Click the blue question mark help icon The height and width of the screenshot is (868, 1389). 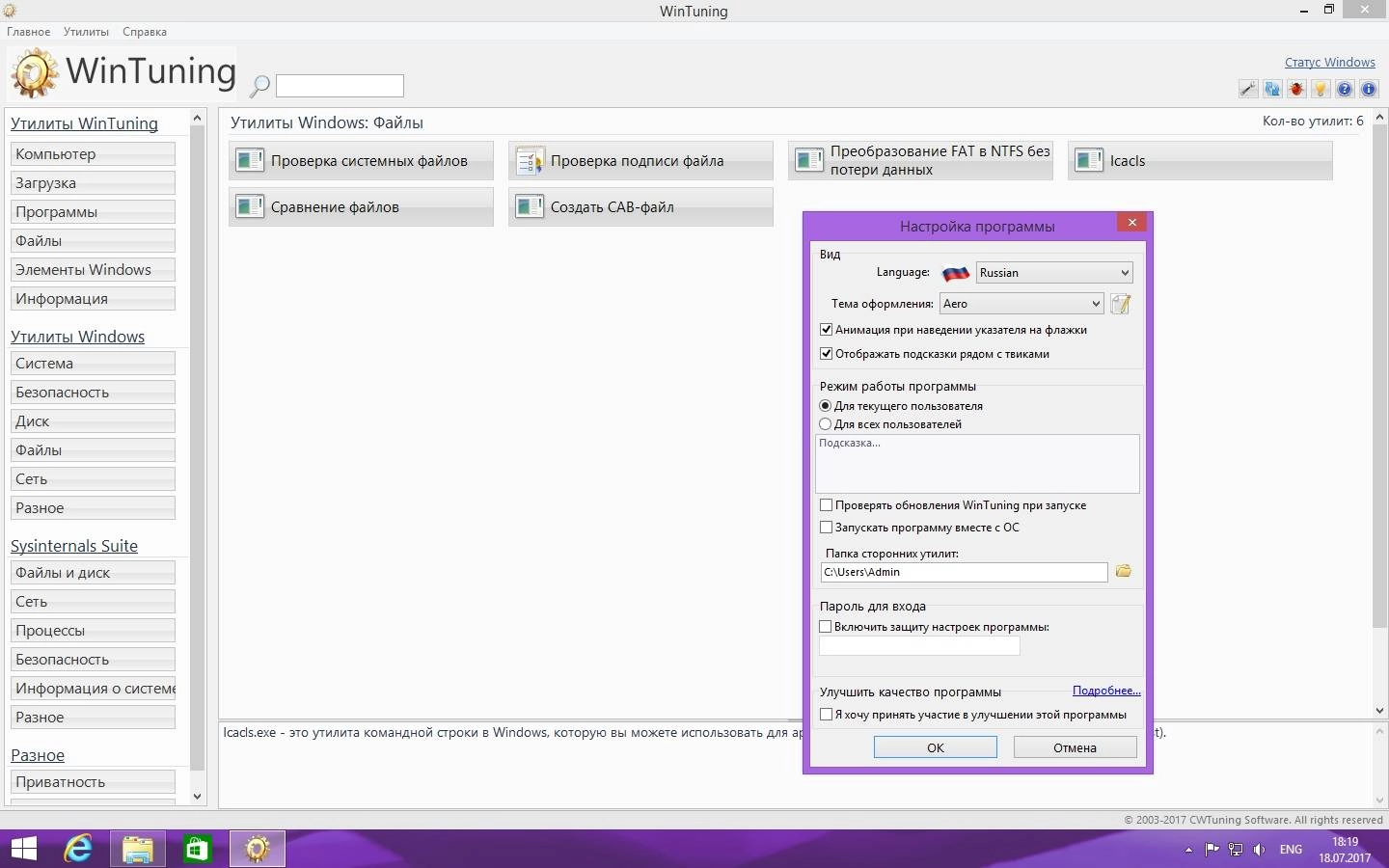coord(1345,89)
